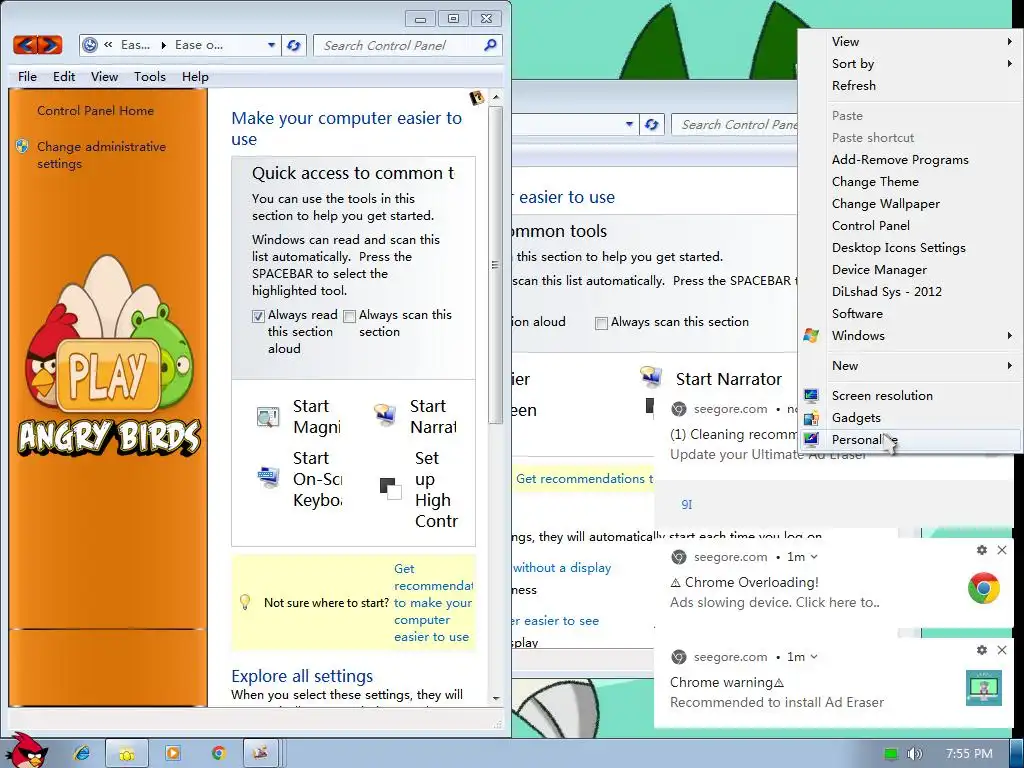The image size is (1024, 768).
Task: Expand the Chrome Overloading notification chevron
Action: pyautogui.click(x=814, y=557)
